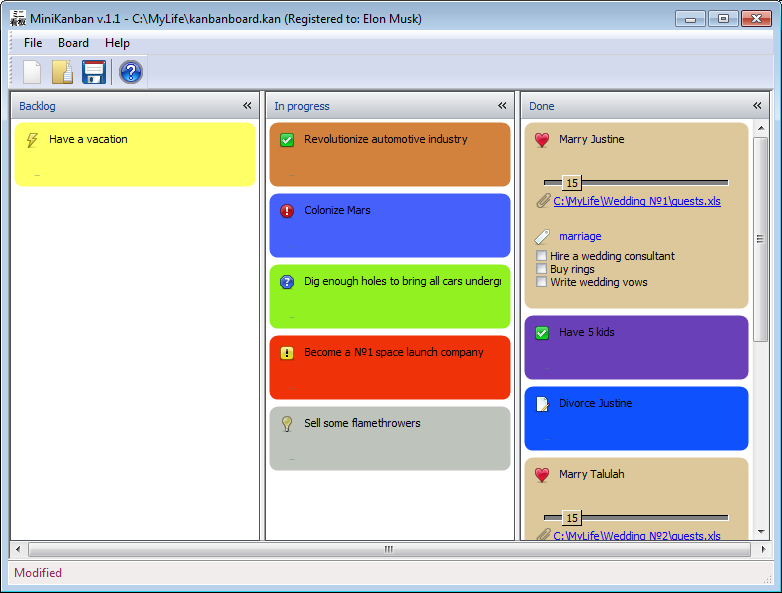Click the red alert icon on Colonize Mars
Screen dimensions: 782x593
point(287,211)
